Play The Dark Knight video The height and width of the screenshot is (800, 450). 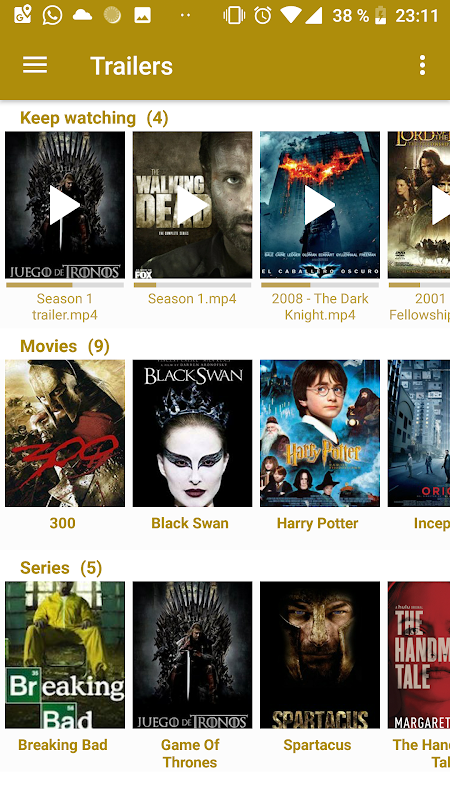320,205
